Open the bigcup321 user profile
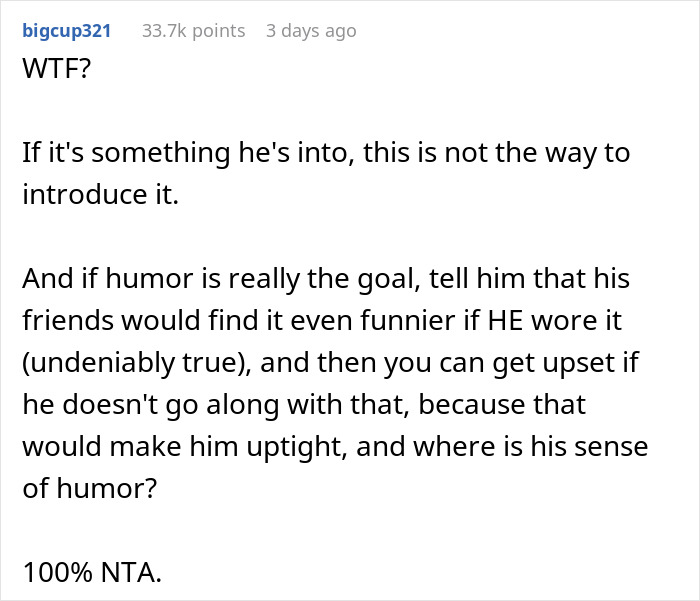The height and width of the screenshot is (601, 700). point(67,31)
